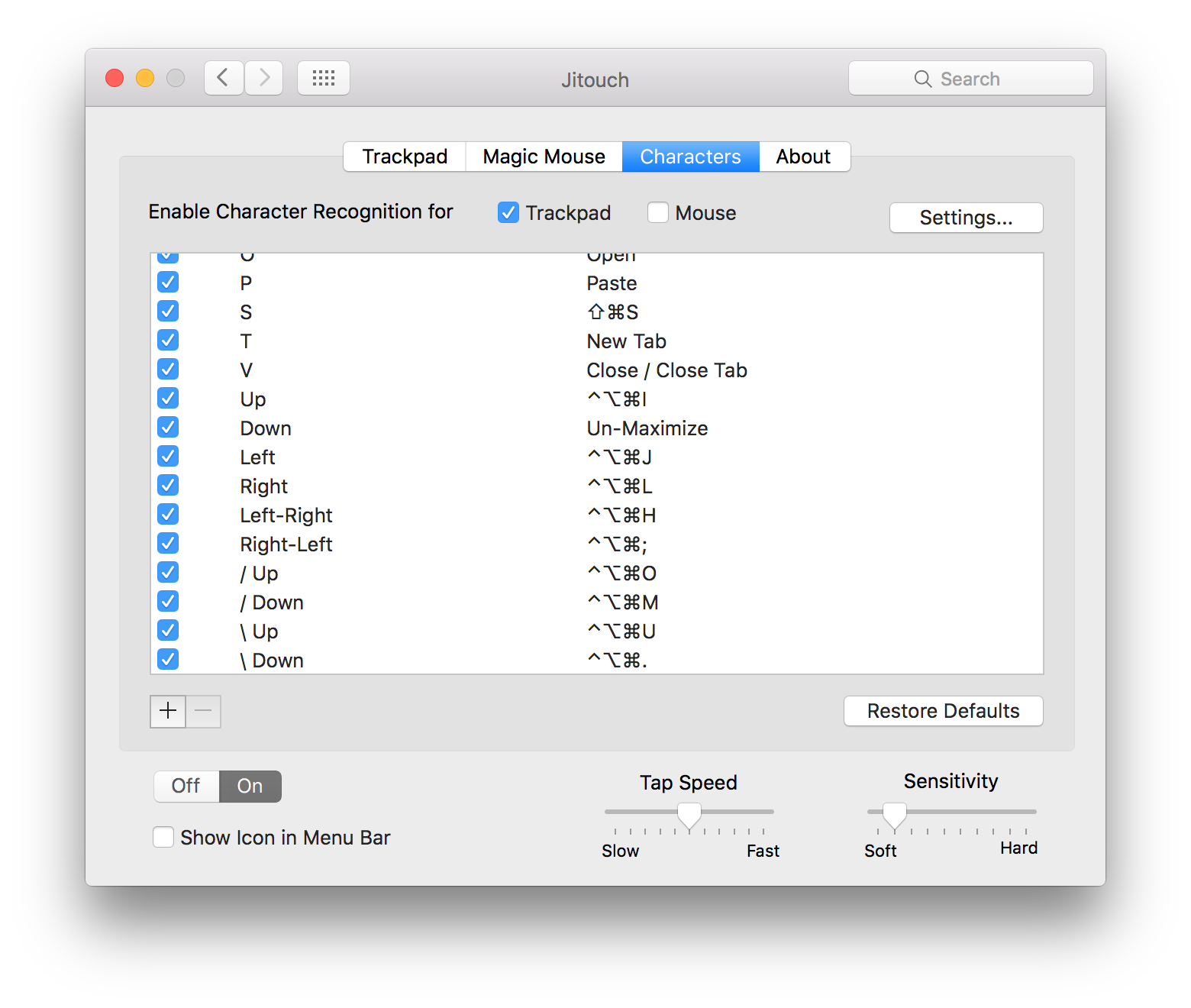Uncheck the Down gesture checkbox

[168, 428]
